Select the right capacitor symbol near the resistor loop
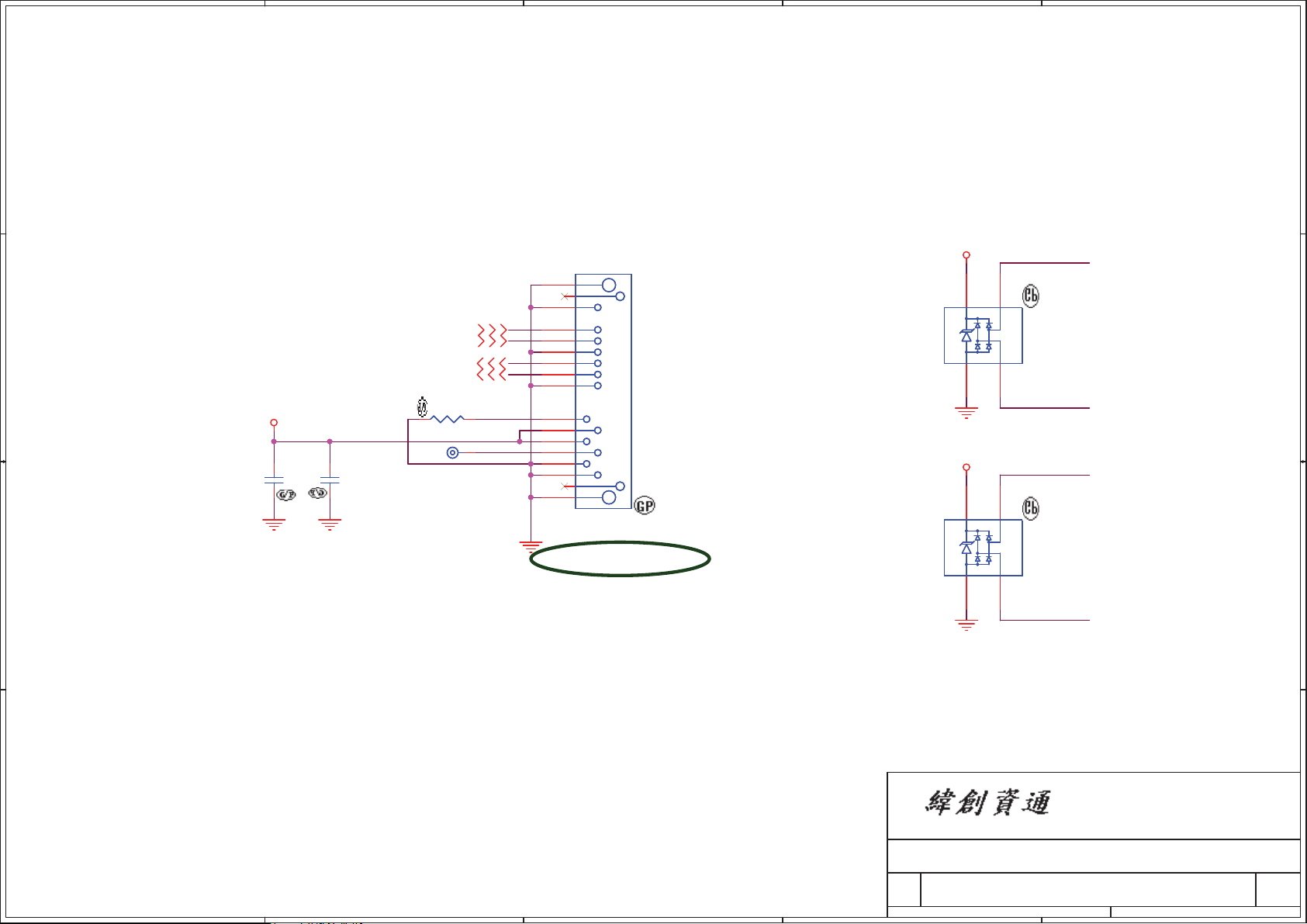 point(330,480)
